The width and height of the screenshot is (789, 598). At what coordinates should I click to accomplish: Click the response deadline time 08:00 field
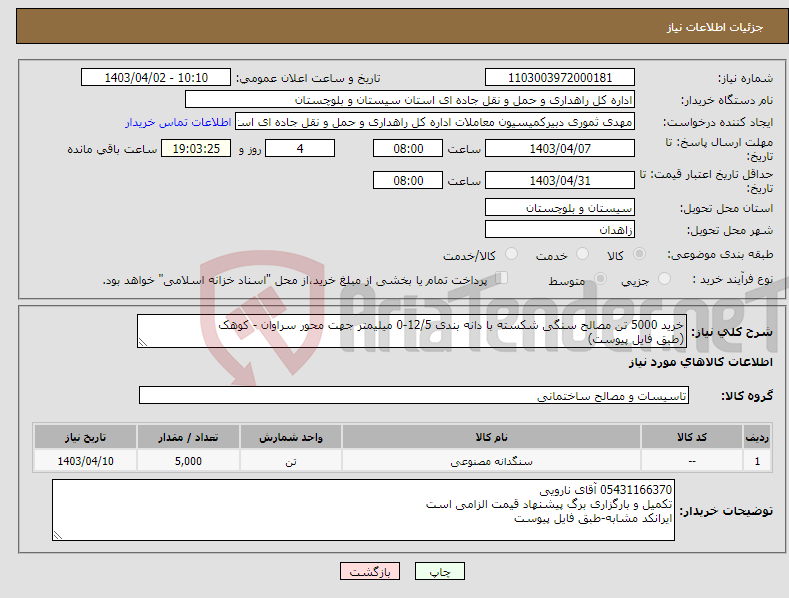(x=408, y=148)
